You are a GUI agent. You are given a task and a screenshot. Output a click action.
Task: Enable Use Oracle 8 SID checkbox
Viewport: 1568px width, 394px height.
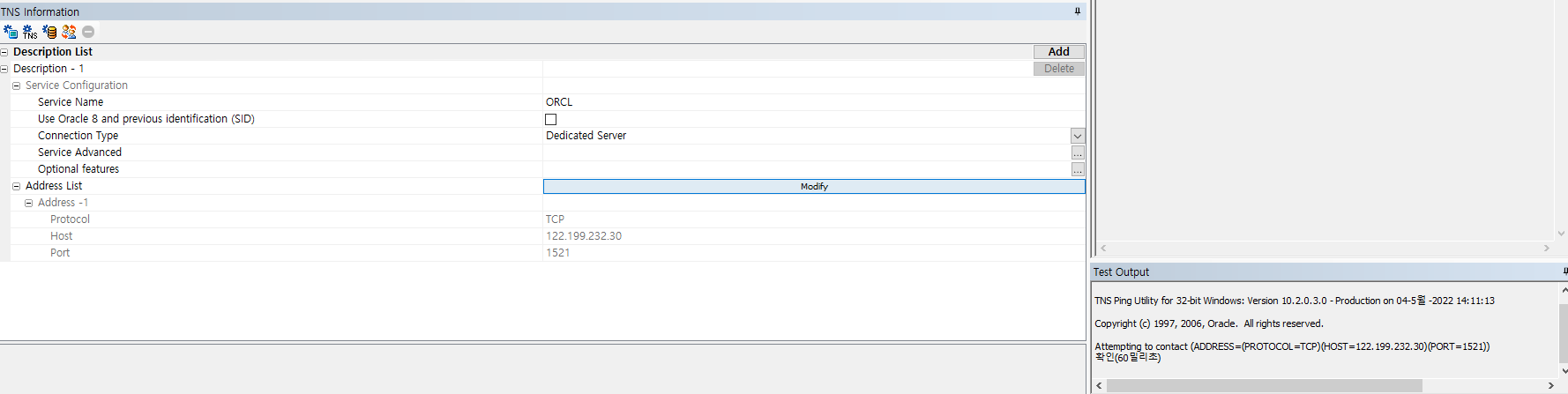[551, 119]
